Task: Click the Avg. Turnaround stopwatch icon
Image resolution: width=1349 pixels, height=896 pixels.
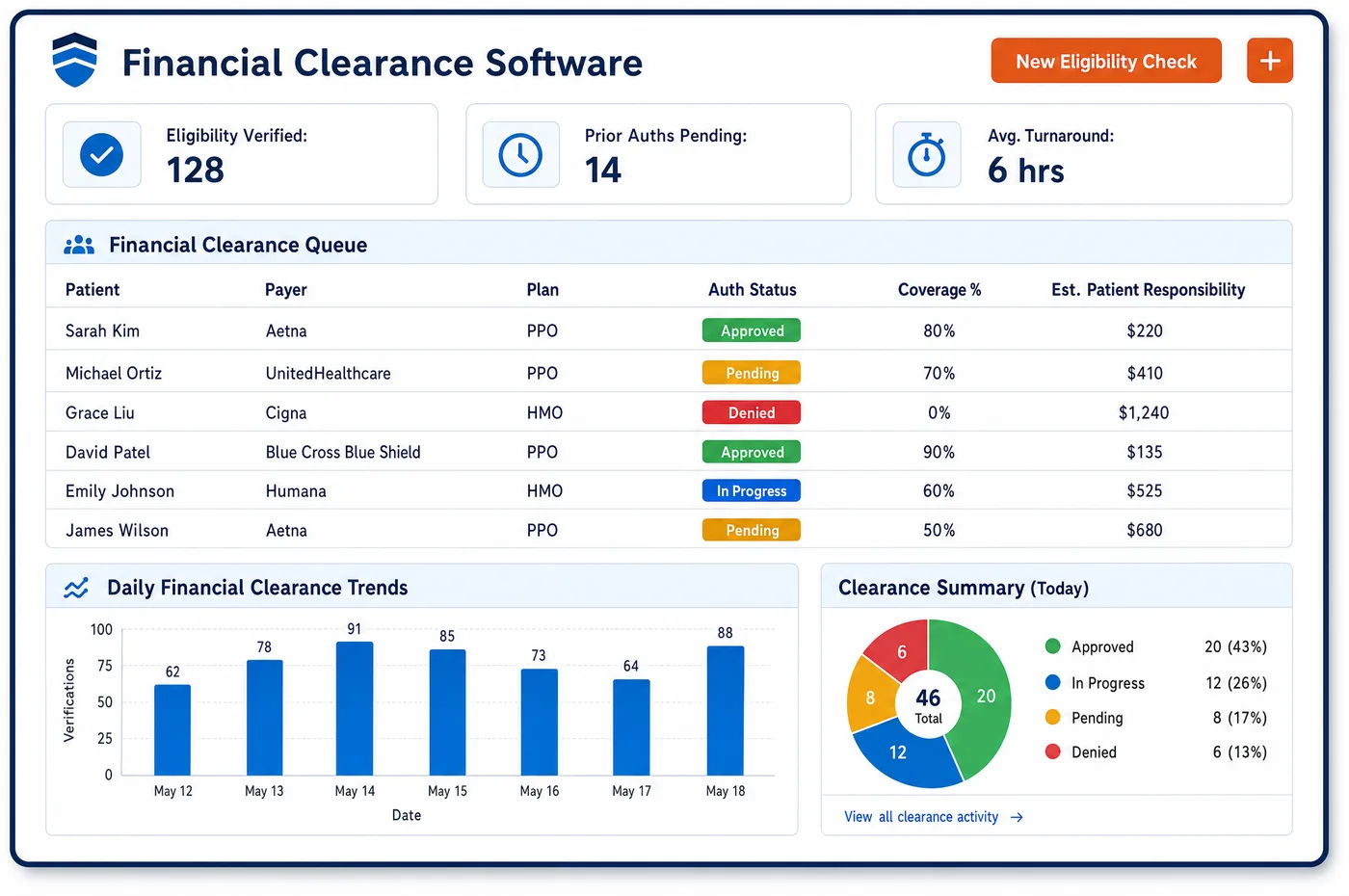Action: 927,154
